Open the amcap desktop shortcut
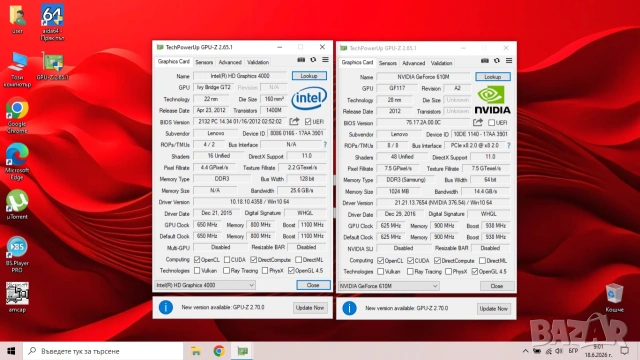Image resolution: width=640 pixels, height=360 pixels. (17, 297)
